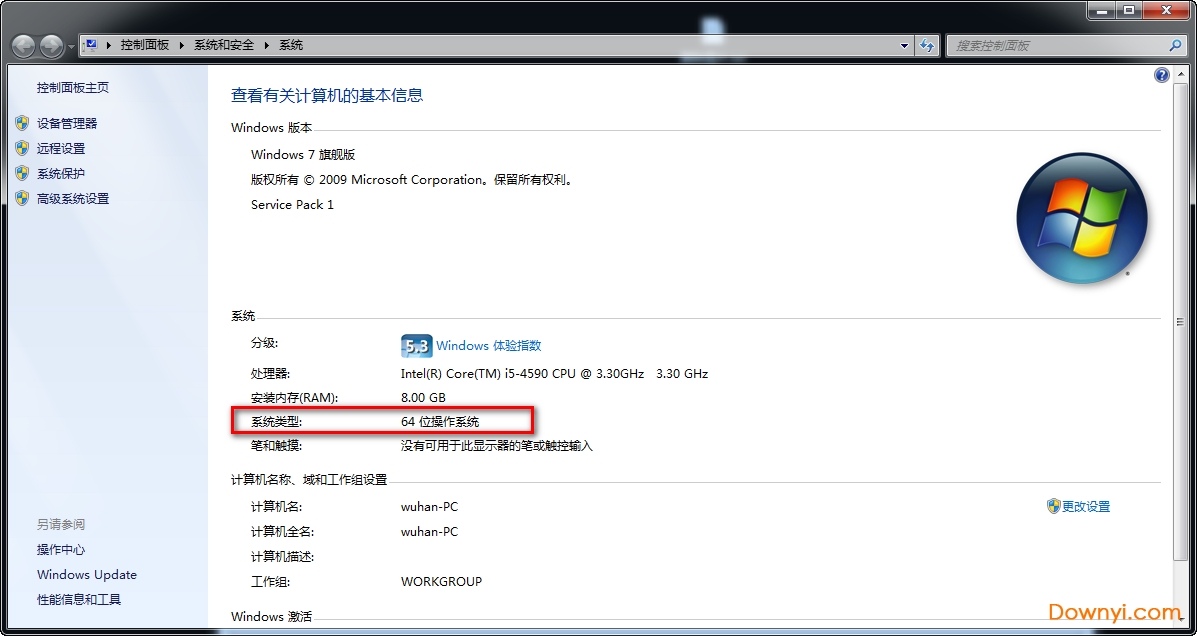Go back with the Back arrow button
Screen dimensions: 1197x636
pyautogui.click(x=24, y=46)
